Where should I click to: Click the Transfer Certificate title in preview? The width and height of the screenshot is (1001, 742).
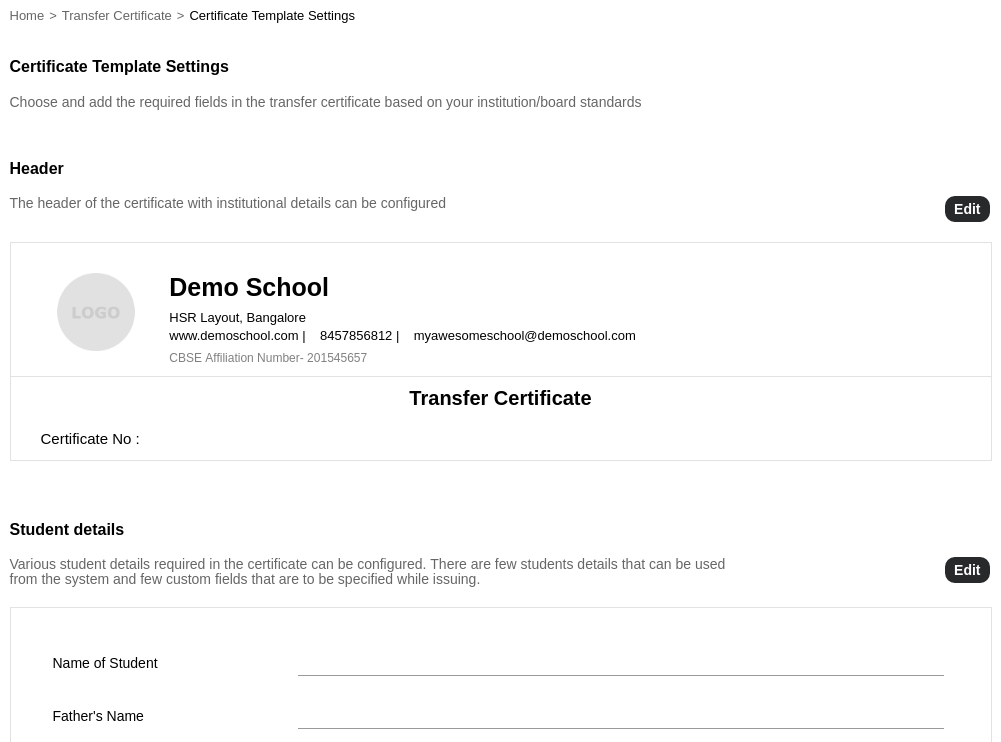pos(500,398)
